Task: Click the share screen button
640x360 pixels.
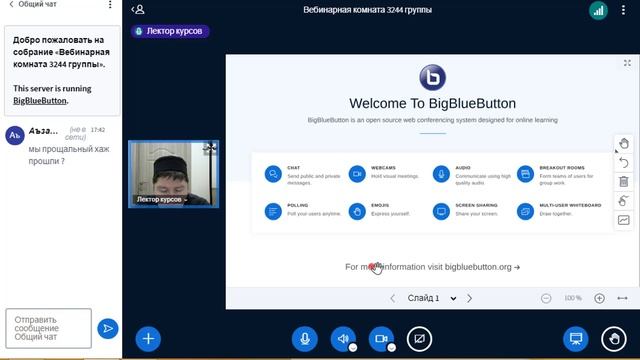Action: pos(419,339)
